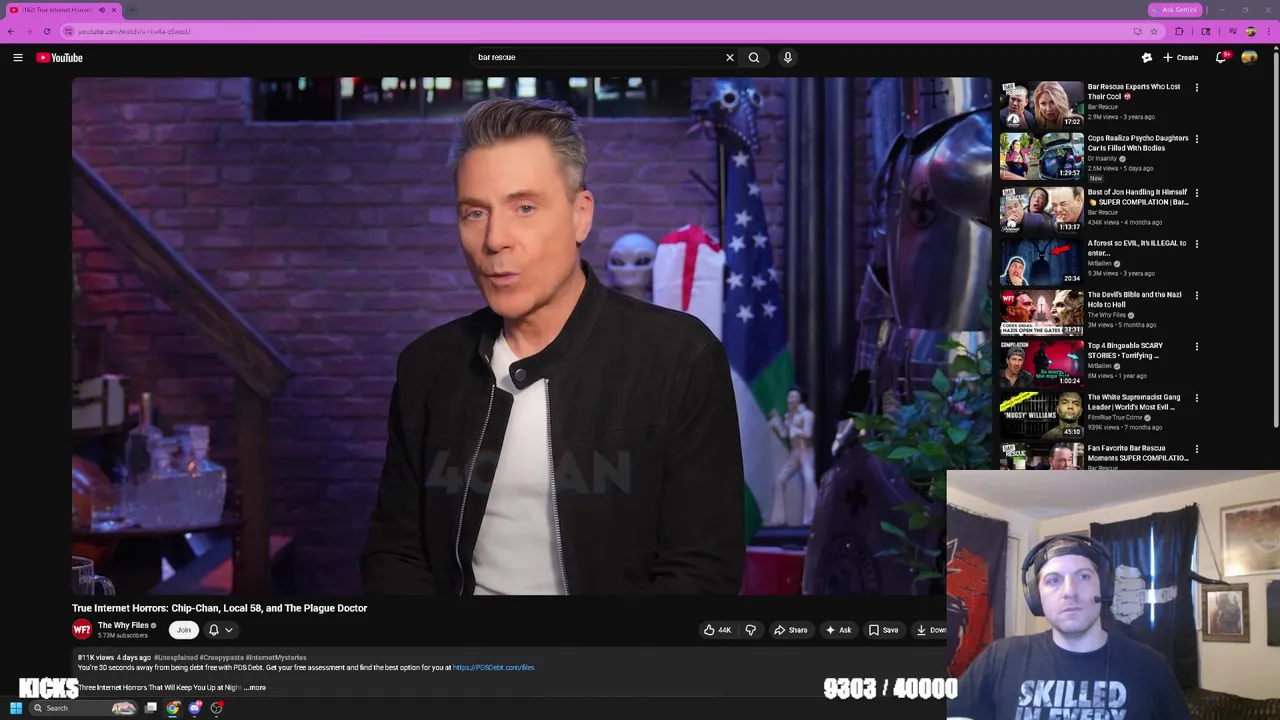Open options for 'White Supremacist Gang Leader' video
The image size is (1280, 720).
coord(1196,398)
